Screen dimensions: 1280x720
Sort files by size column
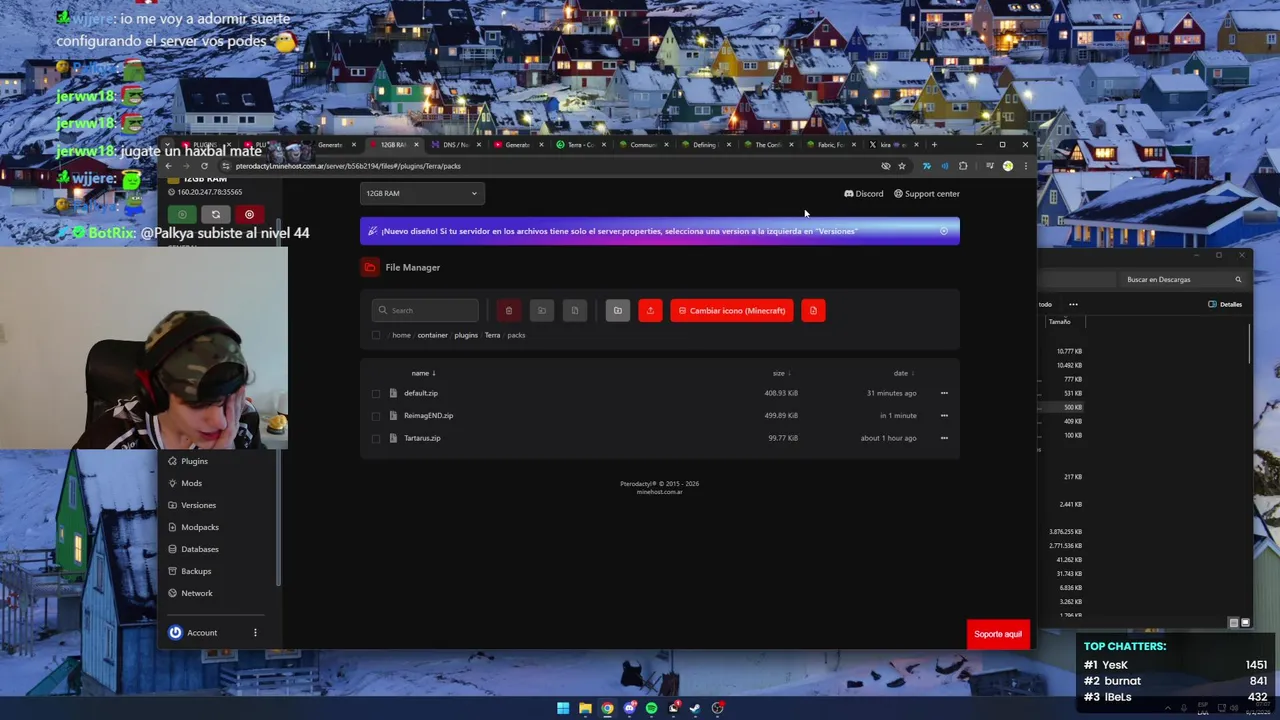point(782,373)
